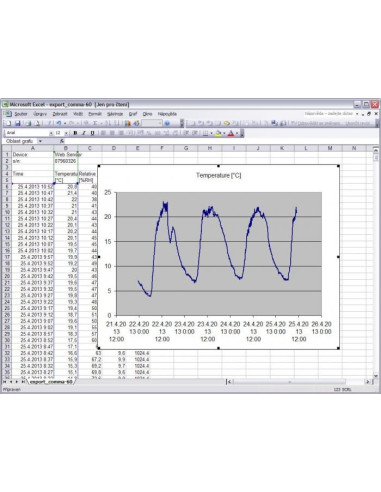Viewport: 381px width, 492px height.
Task: Click the Ukončit revizi button
Action: [x=358, y=123]
